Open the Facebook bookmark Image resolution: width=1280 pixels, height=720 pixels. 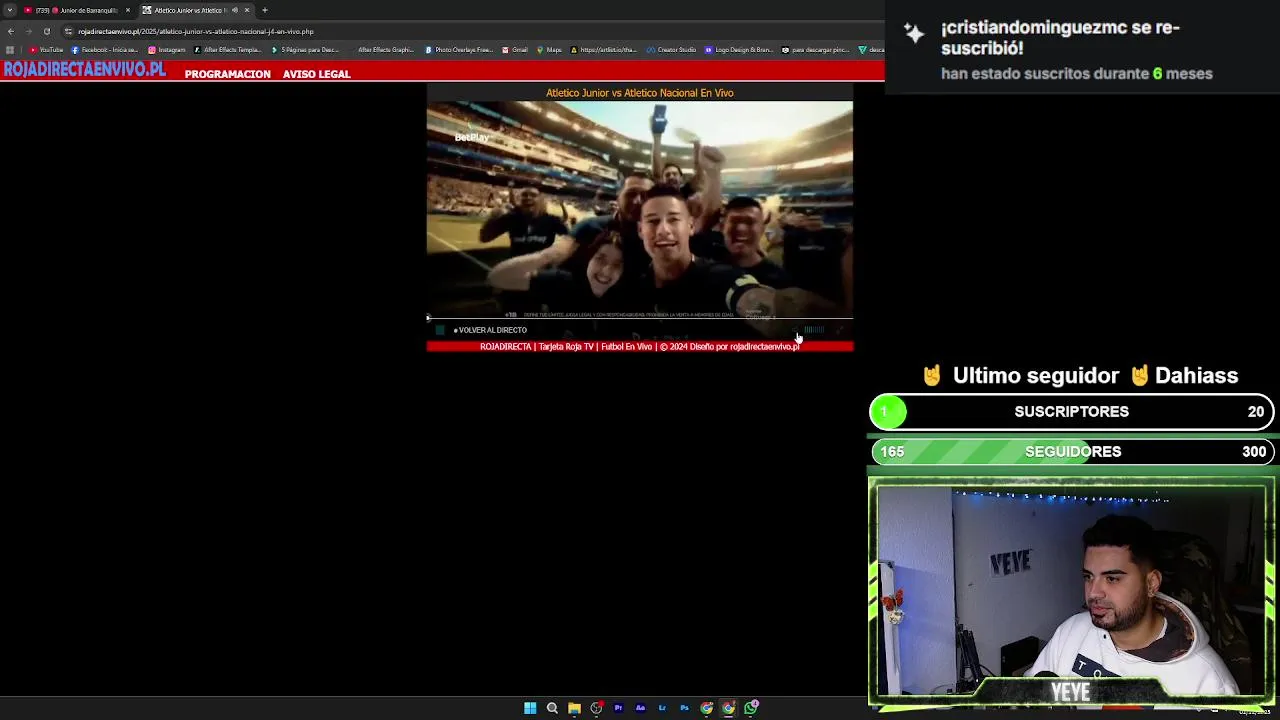tap(105, 49)
